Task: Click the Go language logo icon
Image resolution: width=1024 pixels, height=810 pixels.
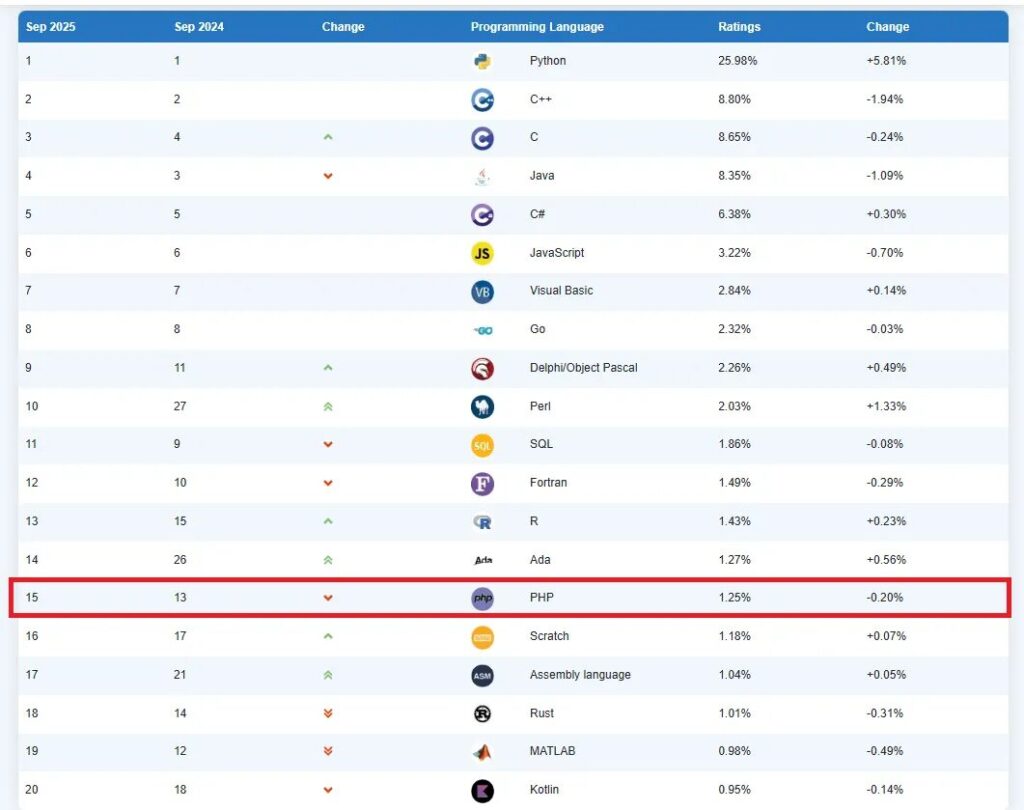Action: tap(482, 330)
